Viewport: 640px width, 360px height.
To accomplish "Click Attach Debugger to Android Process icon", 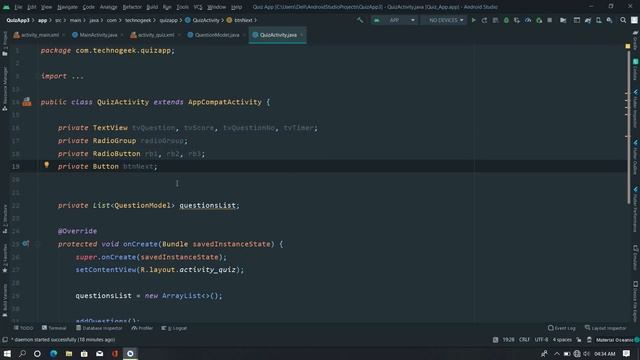I will (x=539, y=20).
